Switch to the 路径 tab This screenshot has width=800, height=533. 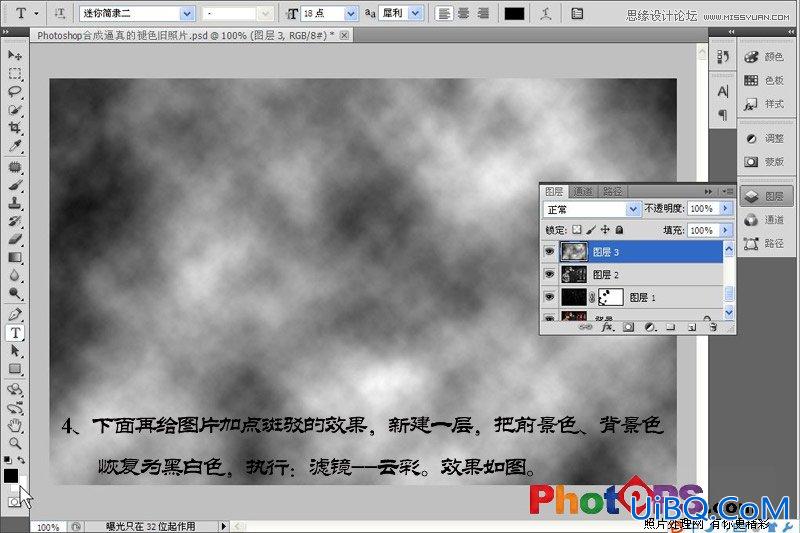point(612,191)
